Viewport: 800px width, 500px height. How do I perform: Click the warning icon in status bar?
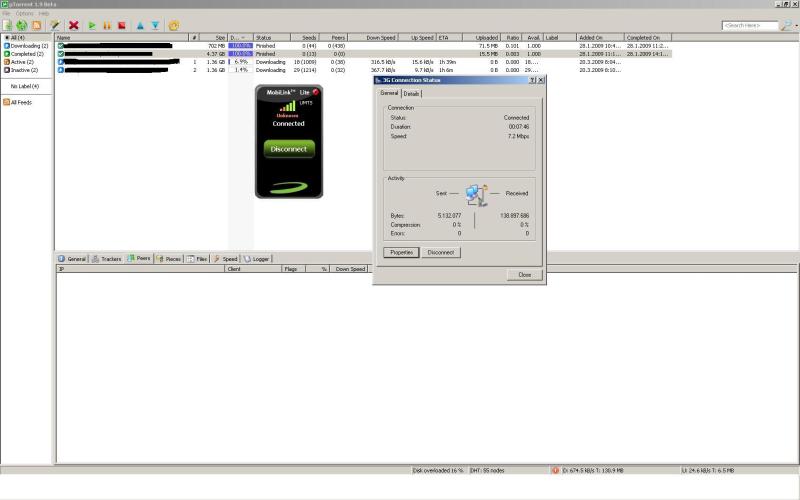(x=556, y=469)
